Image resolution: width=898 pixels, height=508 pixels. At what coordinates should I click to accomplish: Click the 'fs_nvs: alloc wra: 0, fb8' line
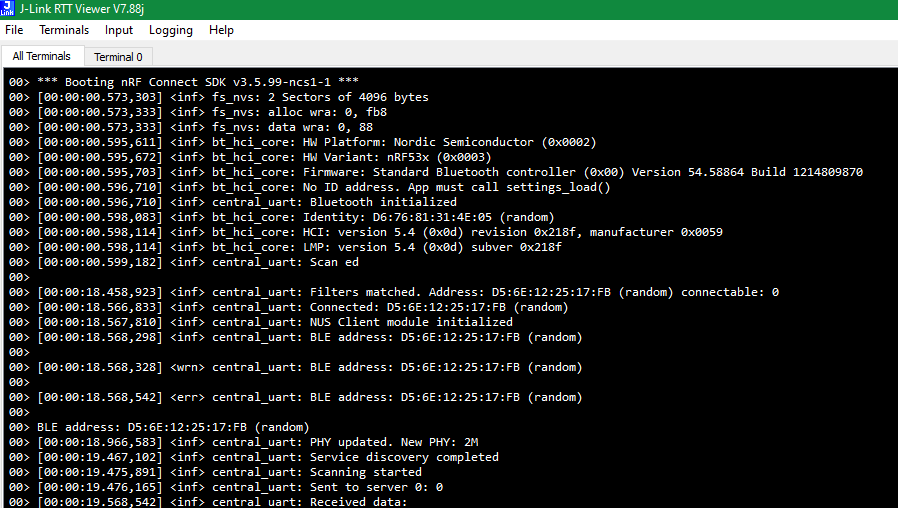(198, 112)
